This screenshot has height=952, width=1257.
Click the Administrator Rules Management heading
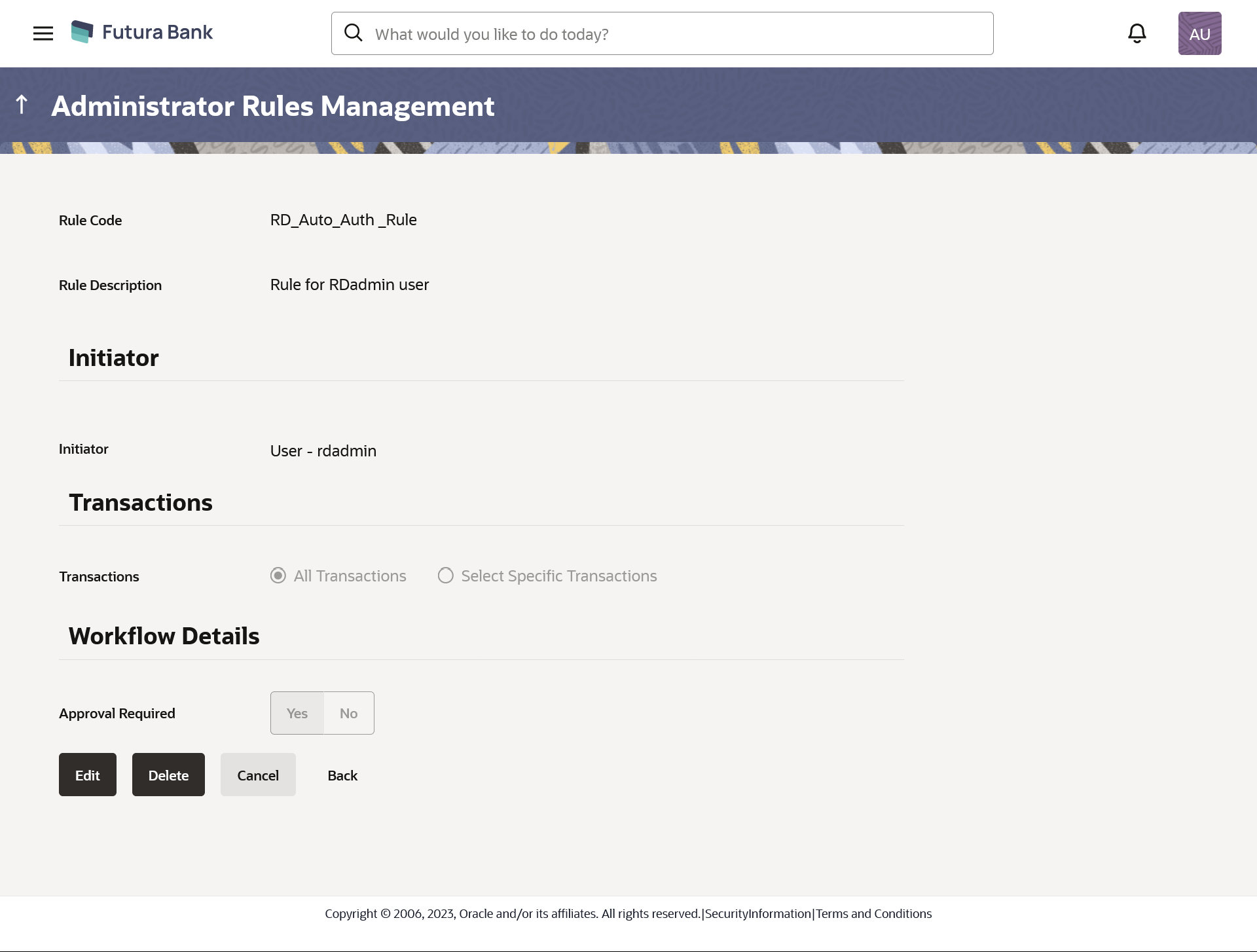[x=272, y=106]
